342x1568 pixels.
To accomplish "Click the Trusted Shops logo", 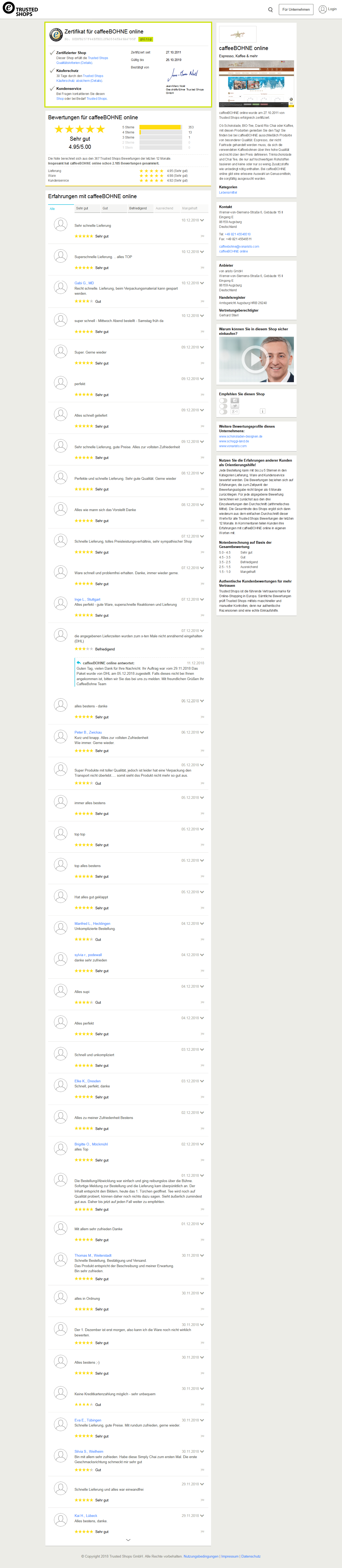I will [20, 9].
